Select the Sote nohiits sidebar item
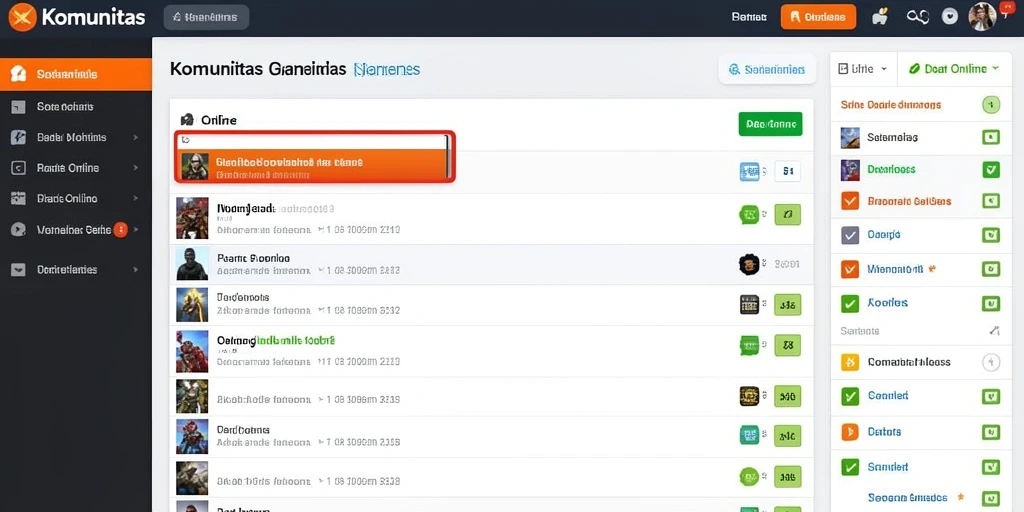Viewport: 1024px width, 512px height. click(x=76, y=106)
